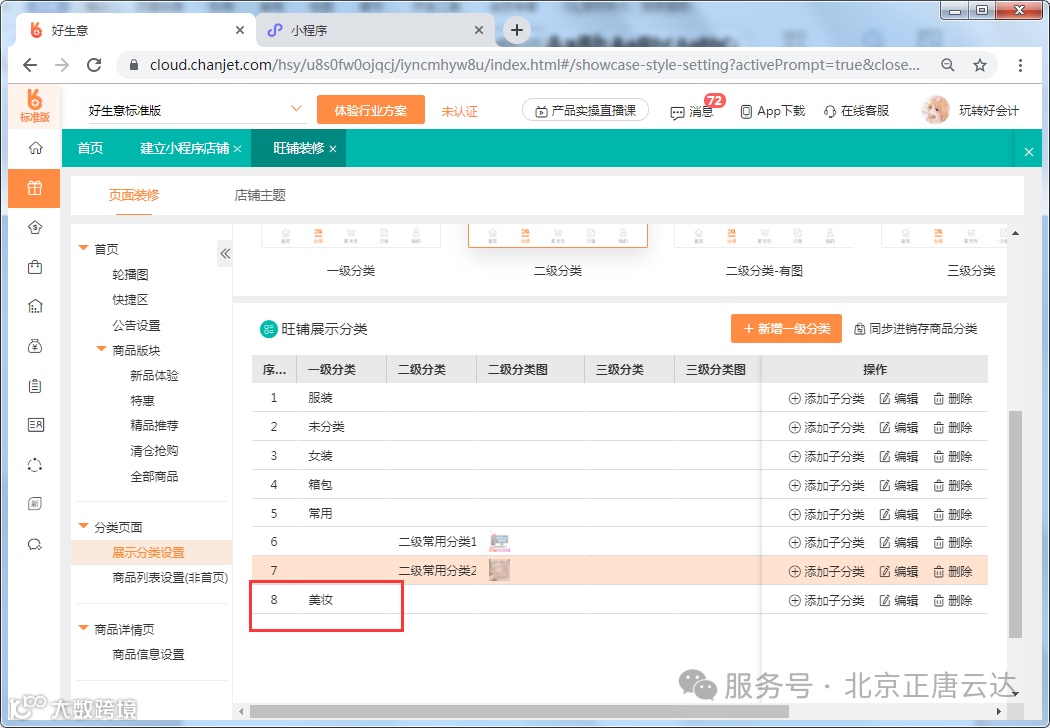This screenshot has height=728, width=1050.
Task: Collapse the 首页 tree node
Action: pos(84,248)
